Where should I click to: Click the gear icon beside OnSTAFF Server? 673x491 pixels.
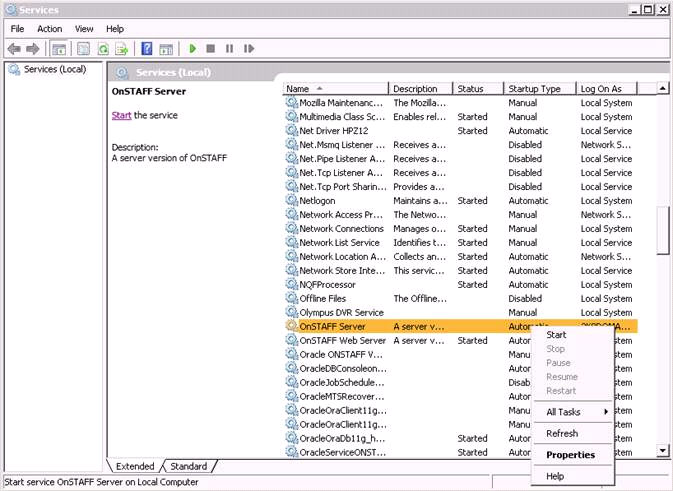coord(292,326)
